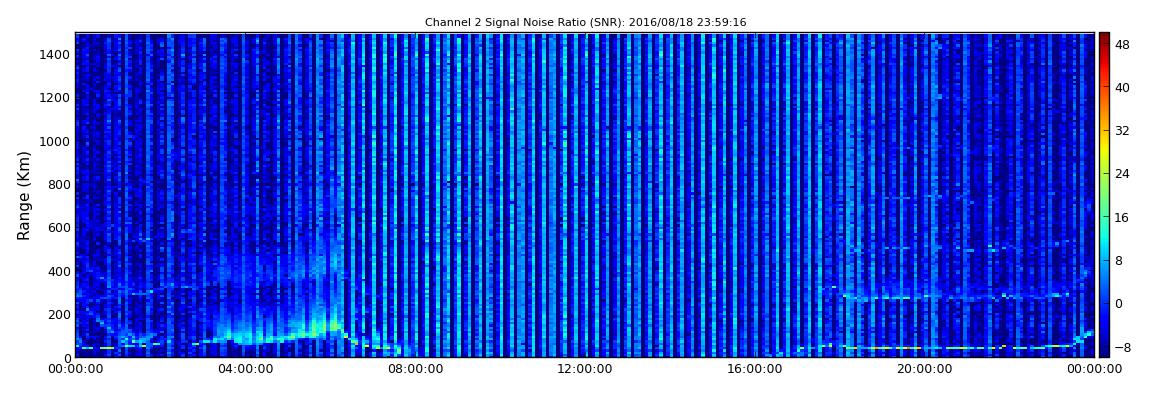Click the y-axis tick label 400
1150x407 pixels.
click(x=59, y=271)
